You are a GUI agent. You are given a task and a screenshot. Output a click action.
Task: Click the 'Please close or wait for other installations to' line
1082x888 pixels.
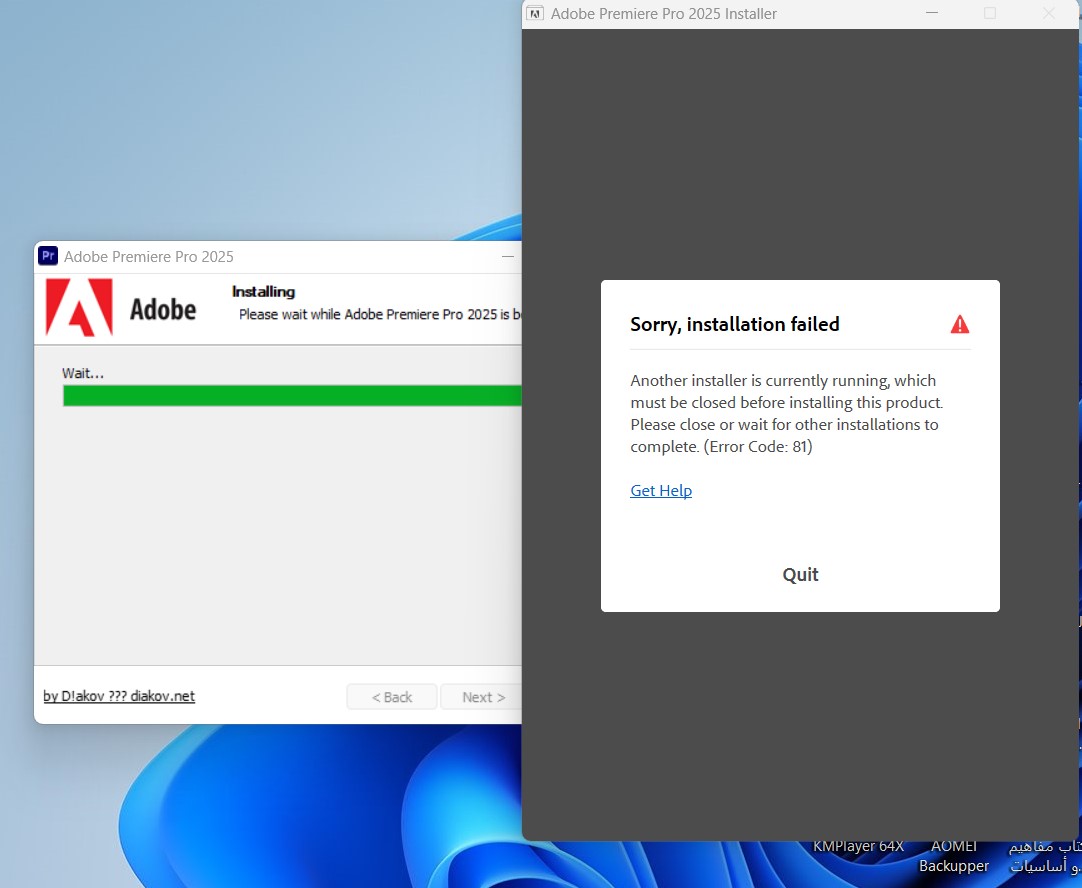pos(784,425)
